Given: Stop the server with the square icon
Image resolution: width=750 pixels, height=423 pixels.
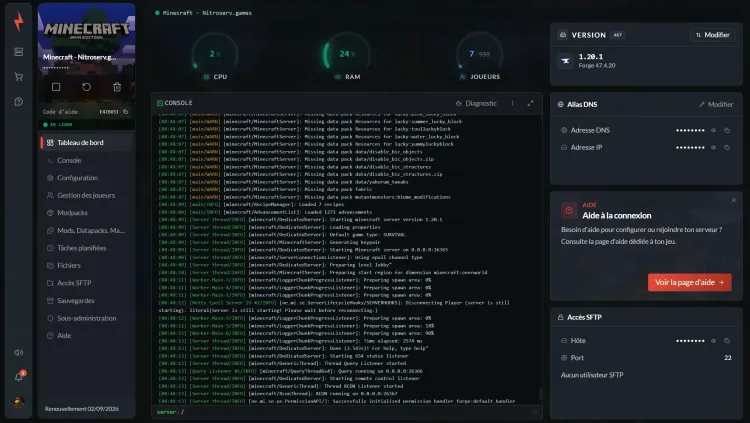Looking at the screenshot, I should coord(56,87).
